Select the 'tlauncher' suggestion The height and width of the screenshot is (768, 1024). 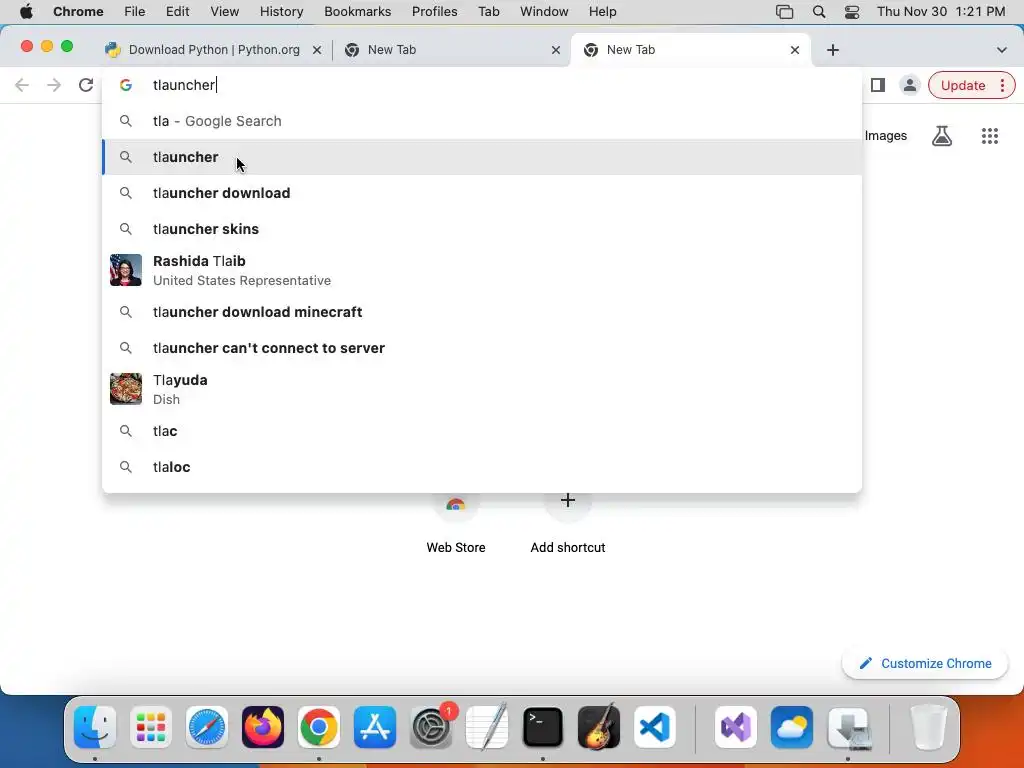pyautogui.click(x=482, y=157)
